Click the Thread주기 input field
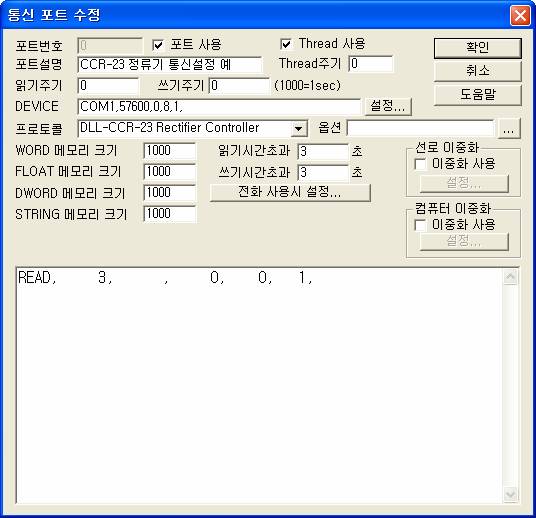The image size is (536, 518). [371, 64]
